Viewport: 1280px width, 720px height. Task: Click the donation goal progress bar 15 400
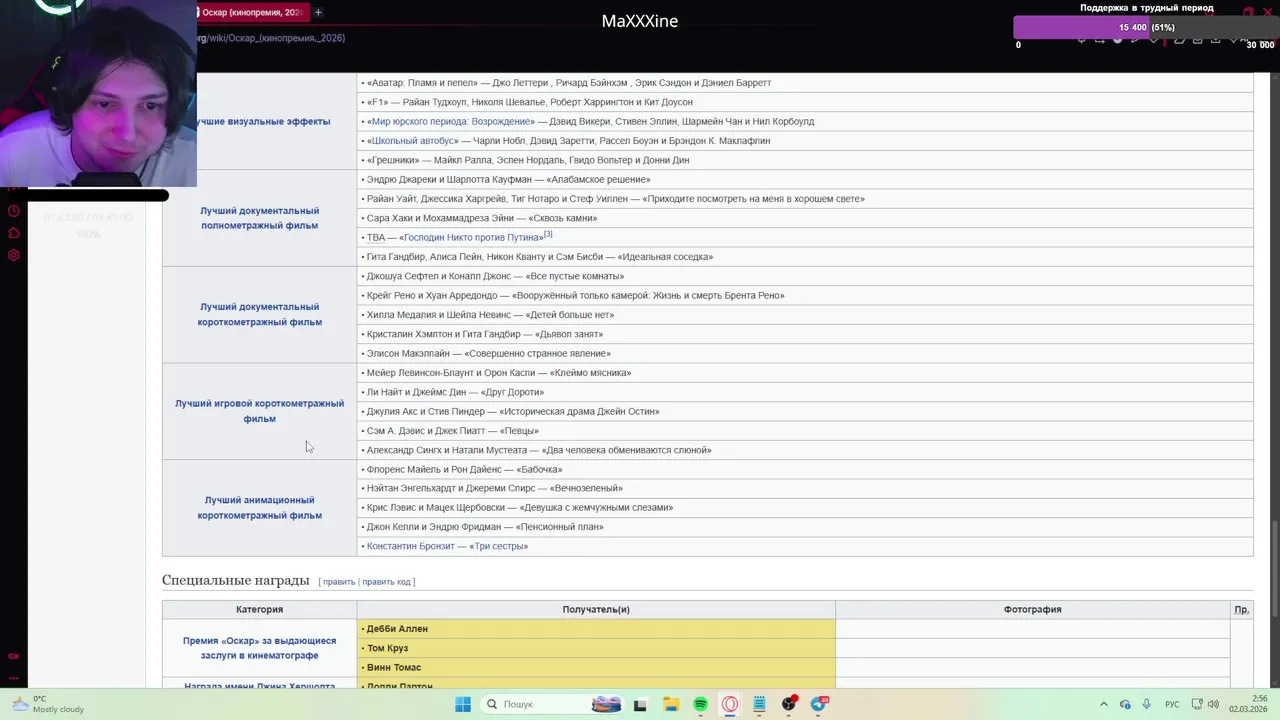click(x=1146, y=28)
